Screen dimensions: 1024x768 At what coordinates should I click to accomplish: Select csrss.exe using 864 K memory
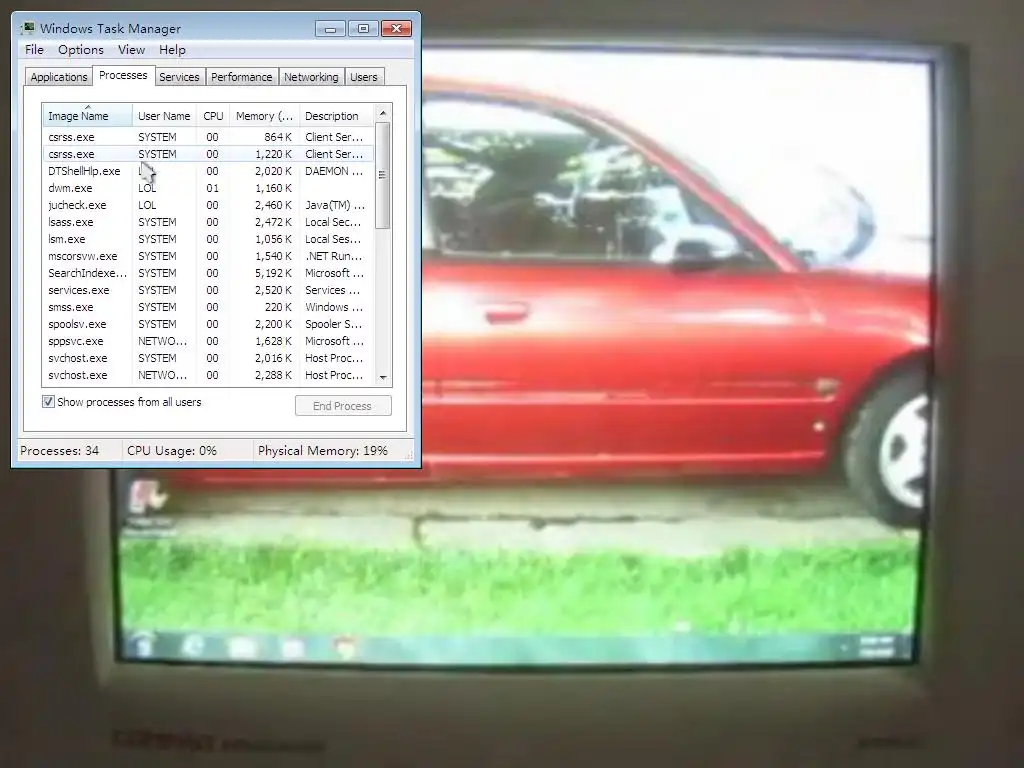pyautogui.click(x=208, y=137)
